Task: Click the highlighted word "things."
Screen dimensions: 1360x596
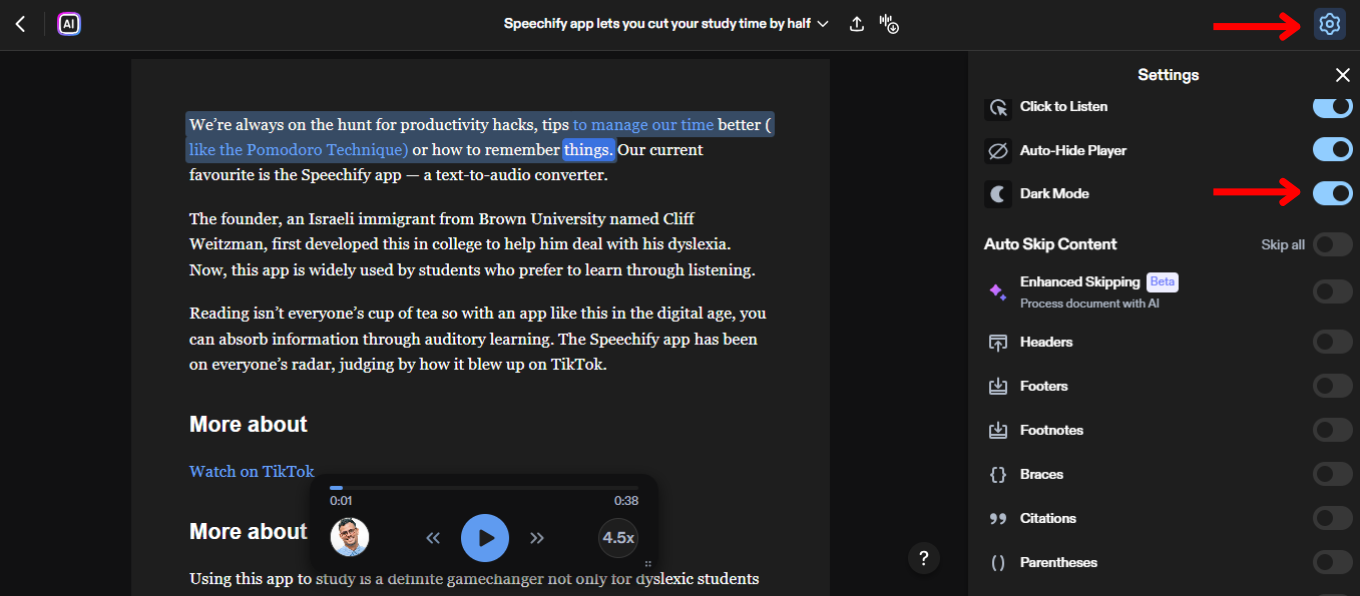Action: click(587, 150)
